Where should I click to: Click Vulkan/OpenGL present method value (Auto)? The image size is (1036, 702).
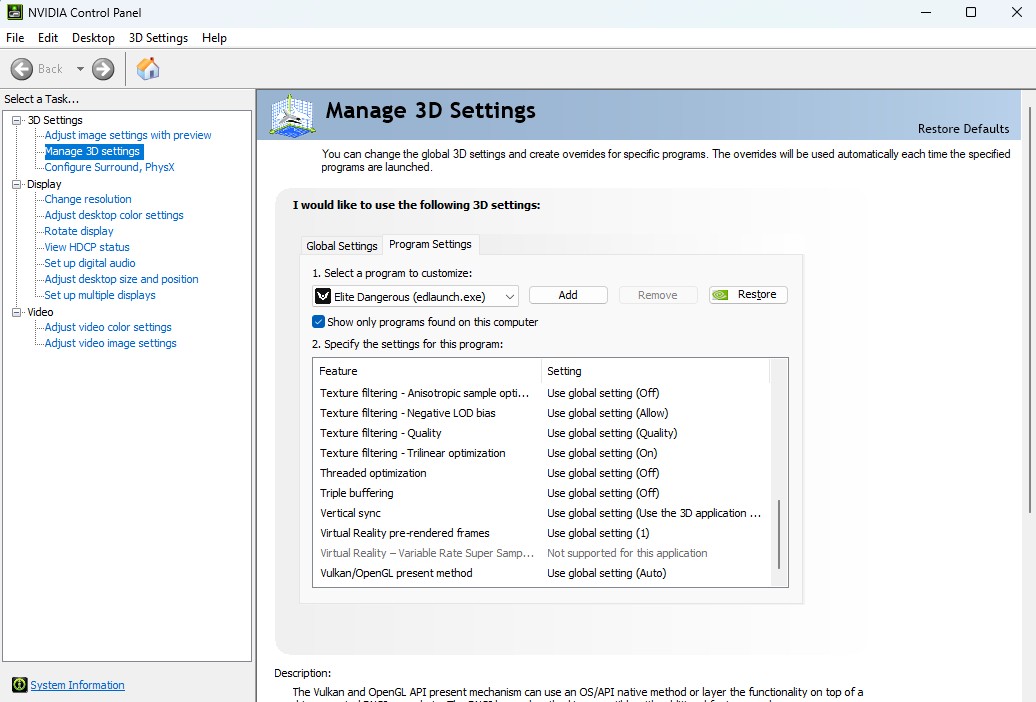607,573
